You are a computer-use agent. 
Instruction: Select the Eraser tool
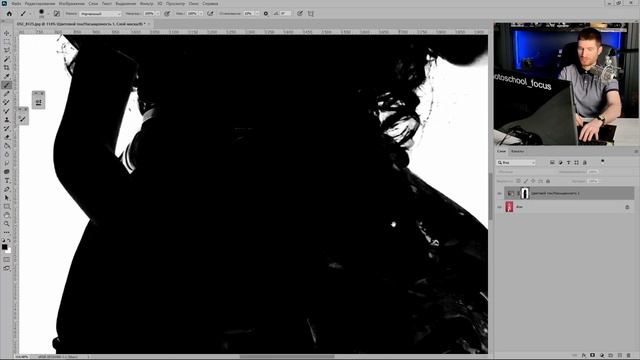pos(7,137)
